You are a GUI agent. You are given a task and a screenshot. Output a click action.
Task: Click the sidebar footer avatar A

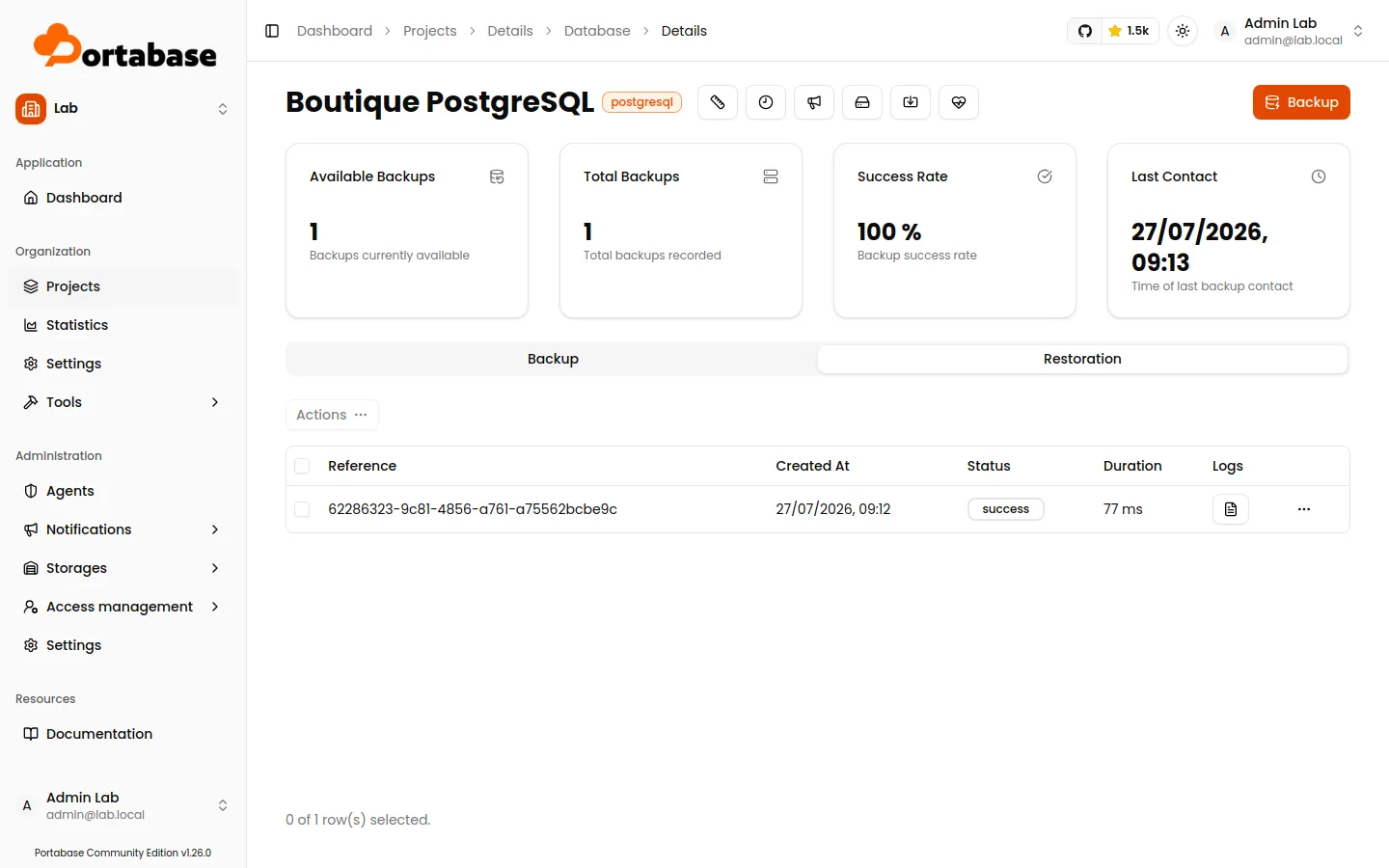click(27, 805)
